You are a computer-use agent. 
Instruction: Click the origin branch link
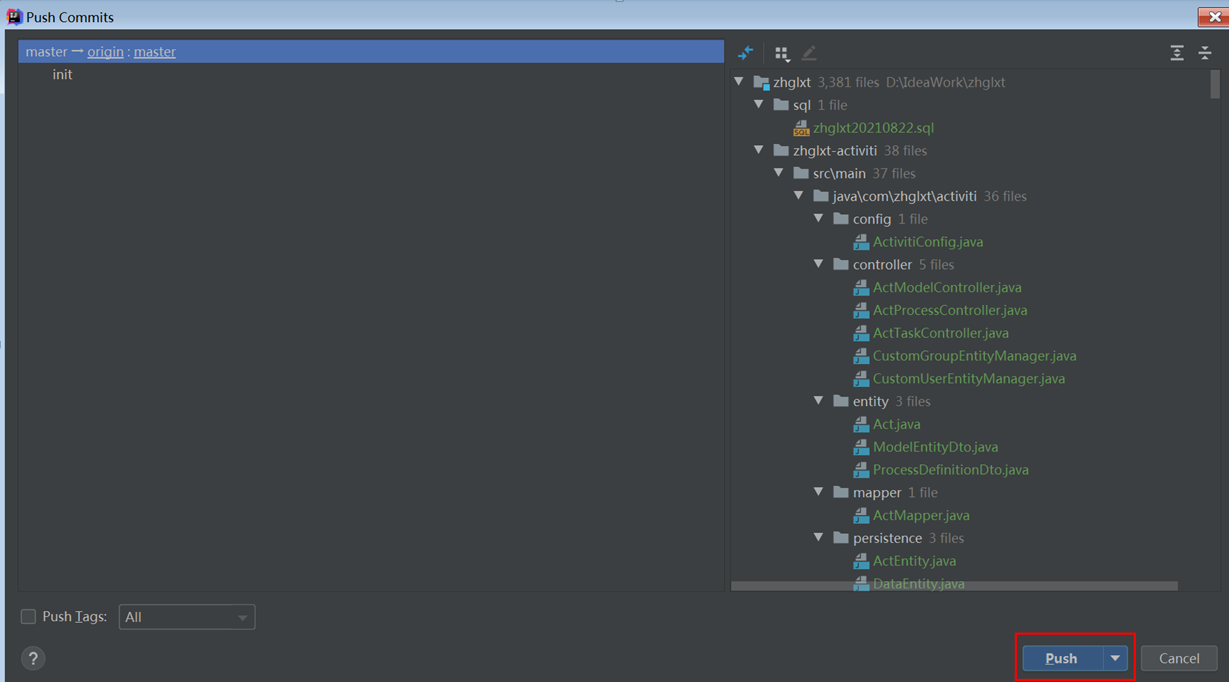coord(105,51)
